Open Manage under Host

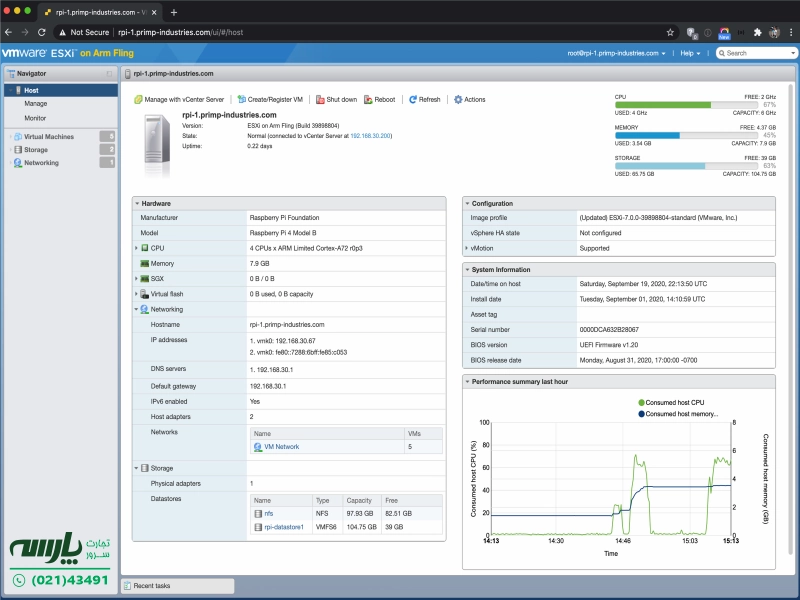(36, 104)
